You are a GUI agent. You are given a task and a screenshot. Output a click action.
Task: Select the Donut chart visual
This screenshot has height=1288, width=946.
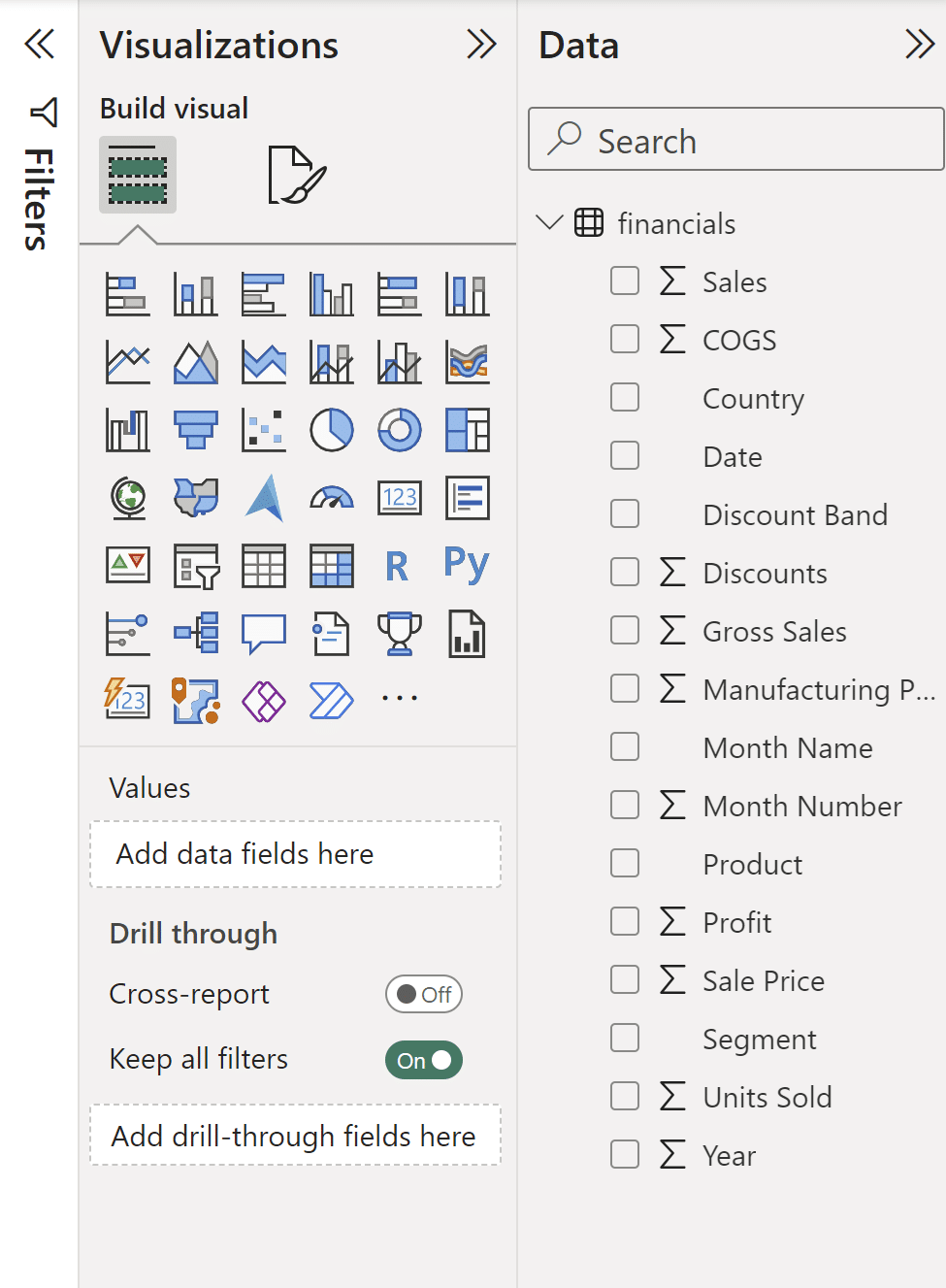coord(399,430)
